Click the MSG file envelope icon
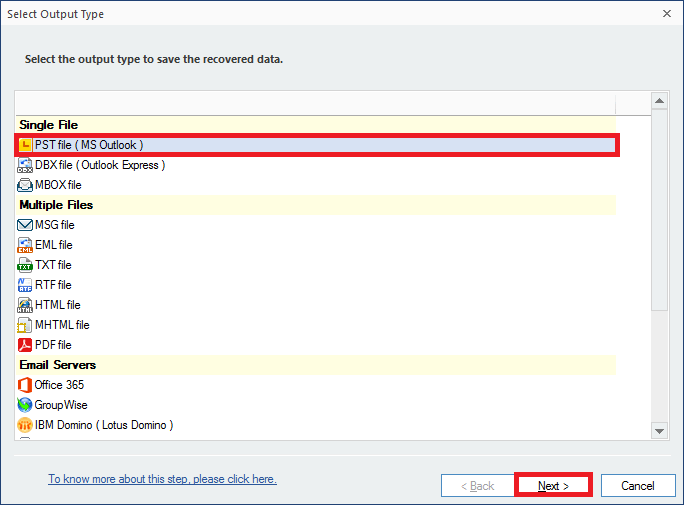The width and height of the screenshot is (684, 505). coord(25,225)
